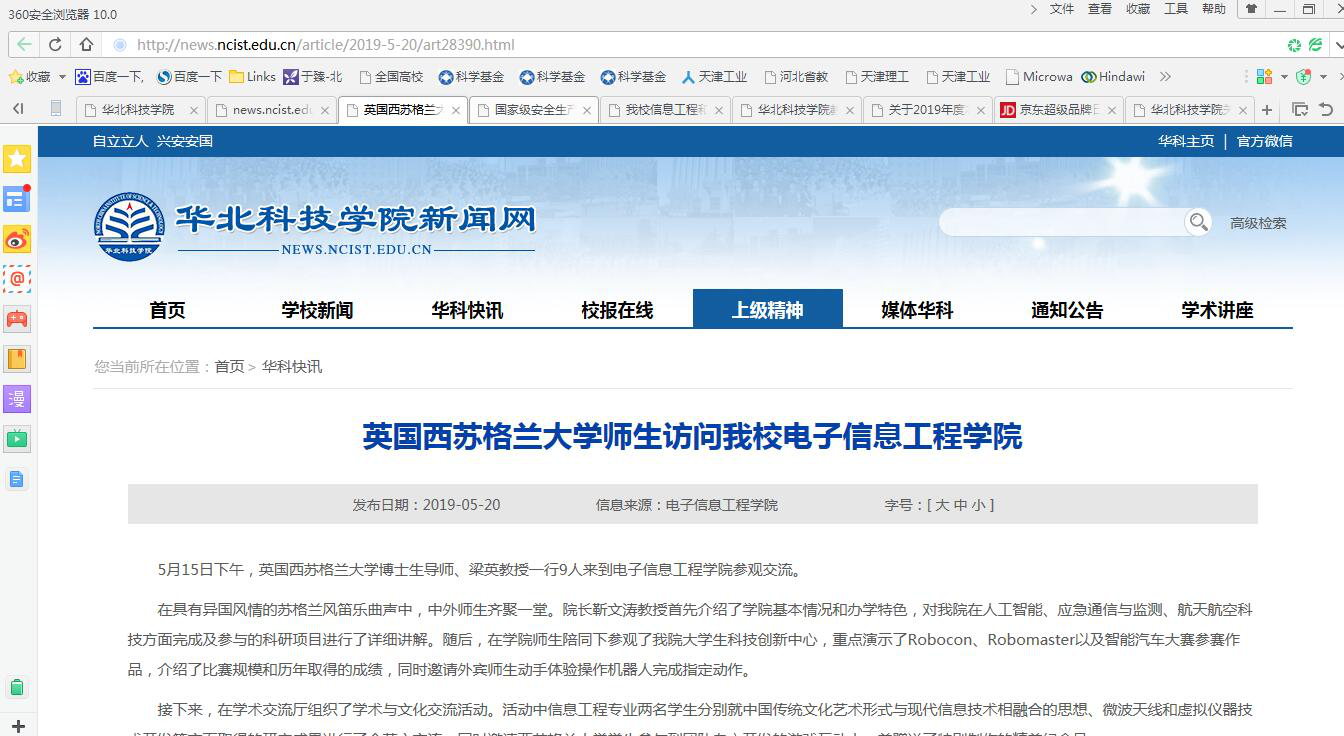Open the sidebar favorites star icon

coord(17,159)
